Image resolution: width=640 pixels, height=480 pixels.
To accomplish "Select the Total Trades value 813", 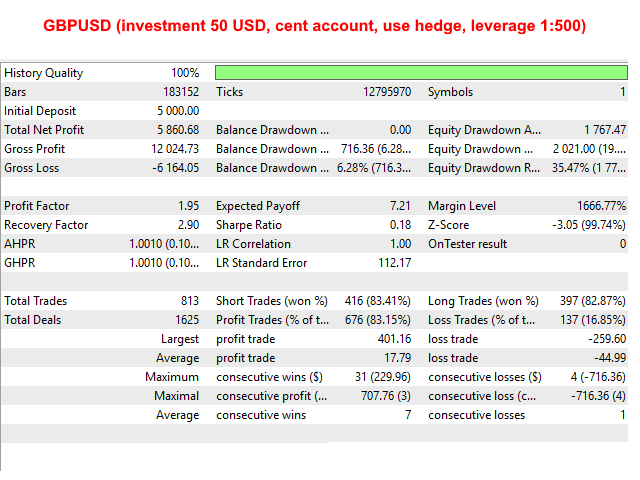I will (188, 301).
